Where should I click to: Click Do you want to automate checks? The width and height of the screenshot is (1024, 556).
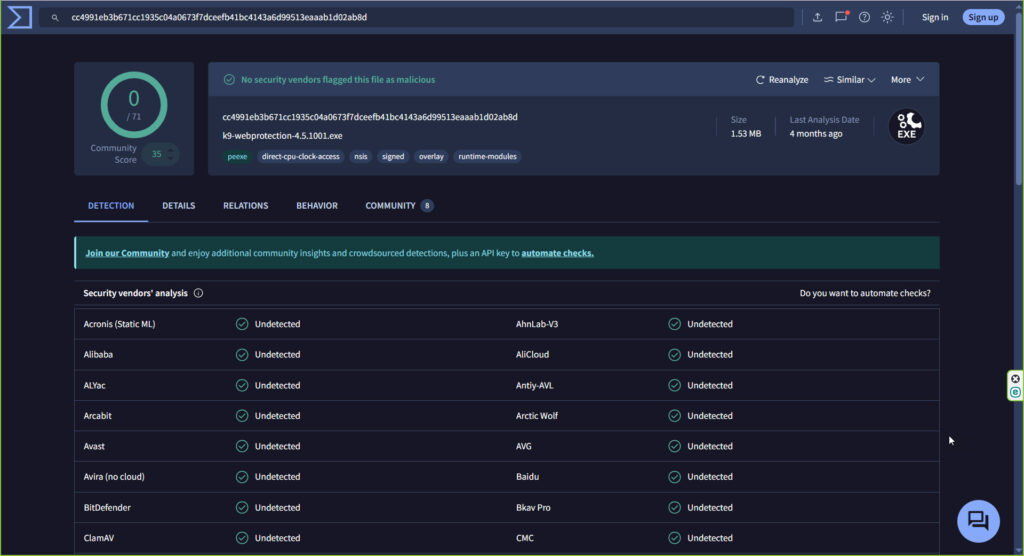pos(865,293)
